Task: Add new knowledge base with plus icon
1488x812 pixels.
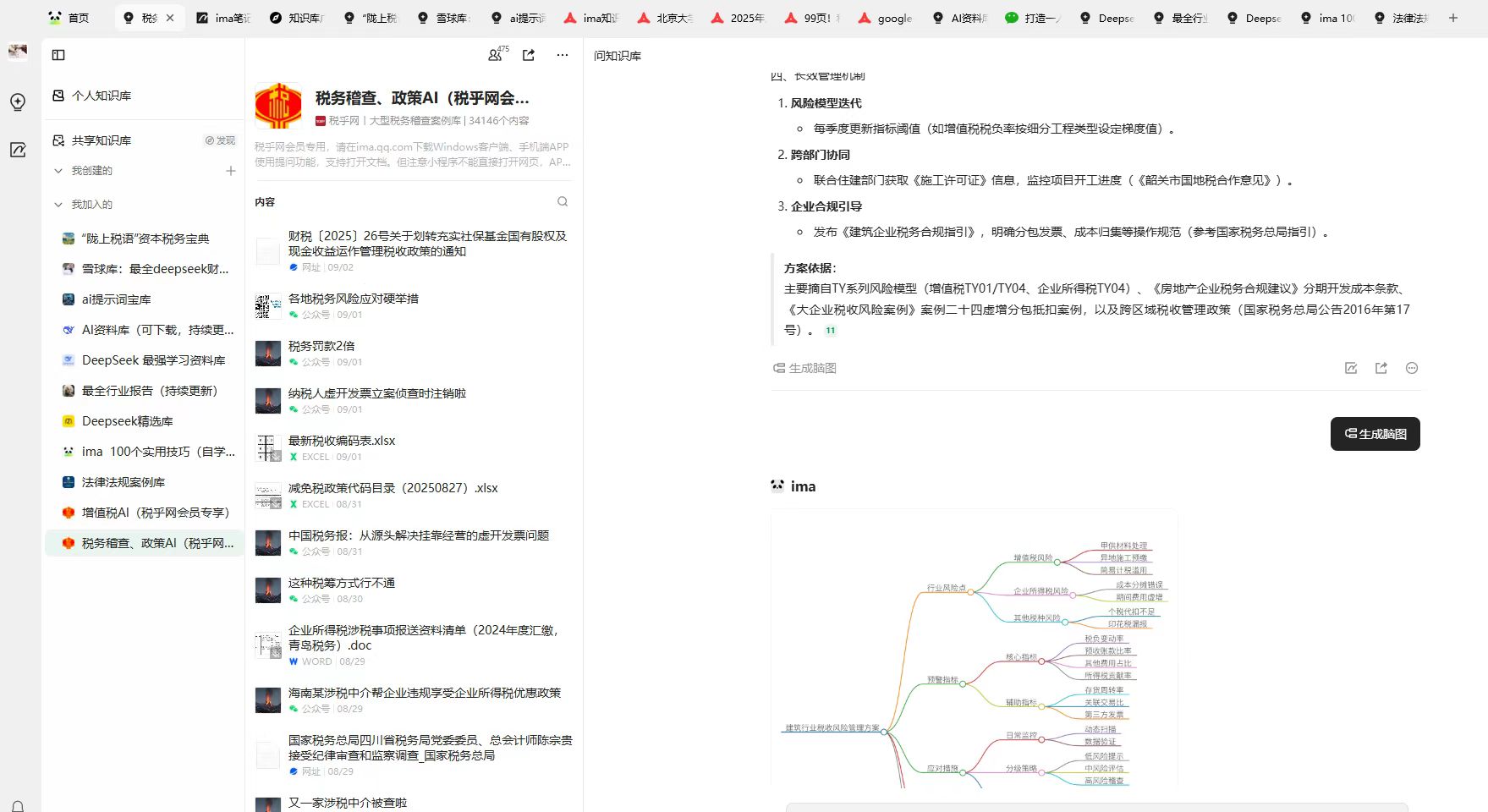Action: (230, 171)
